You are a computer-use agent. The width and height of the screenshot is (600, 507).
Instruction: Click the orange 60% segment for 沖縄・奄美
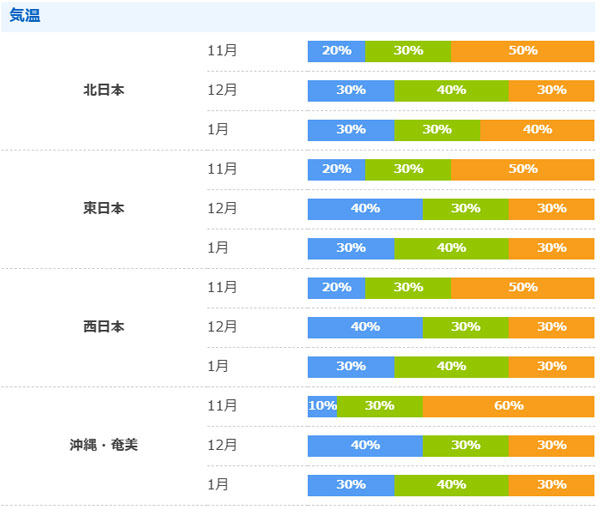(x=508, y=406)
